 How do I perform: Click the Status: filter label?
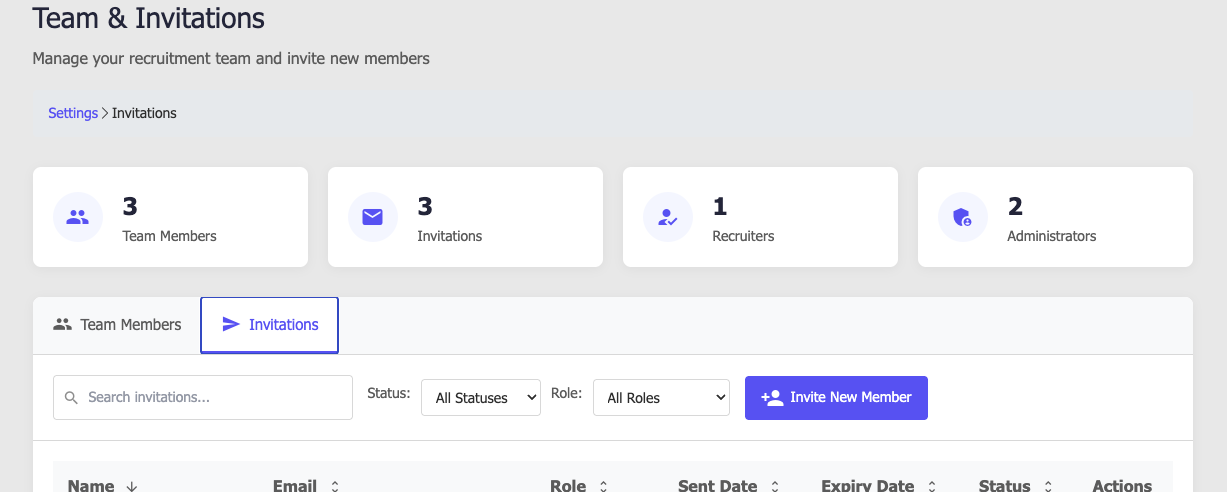(x=389, y=393)
